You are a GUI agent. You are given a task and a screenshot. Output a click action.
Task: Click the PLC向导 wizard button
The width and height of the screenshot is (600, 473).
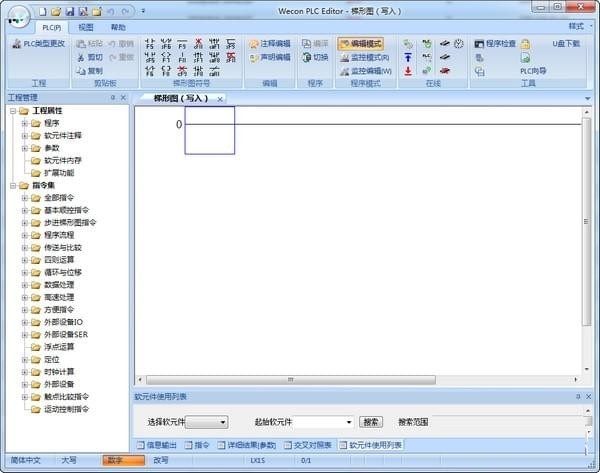533,71
